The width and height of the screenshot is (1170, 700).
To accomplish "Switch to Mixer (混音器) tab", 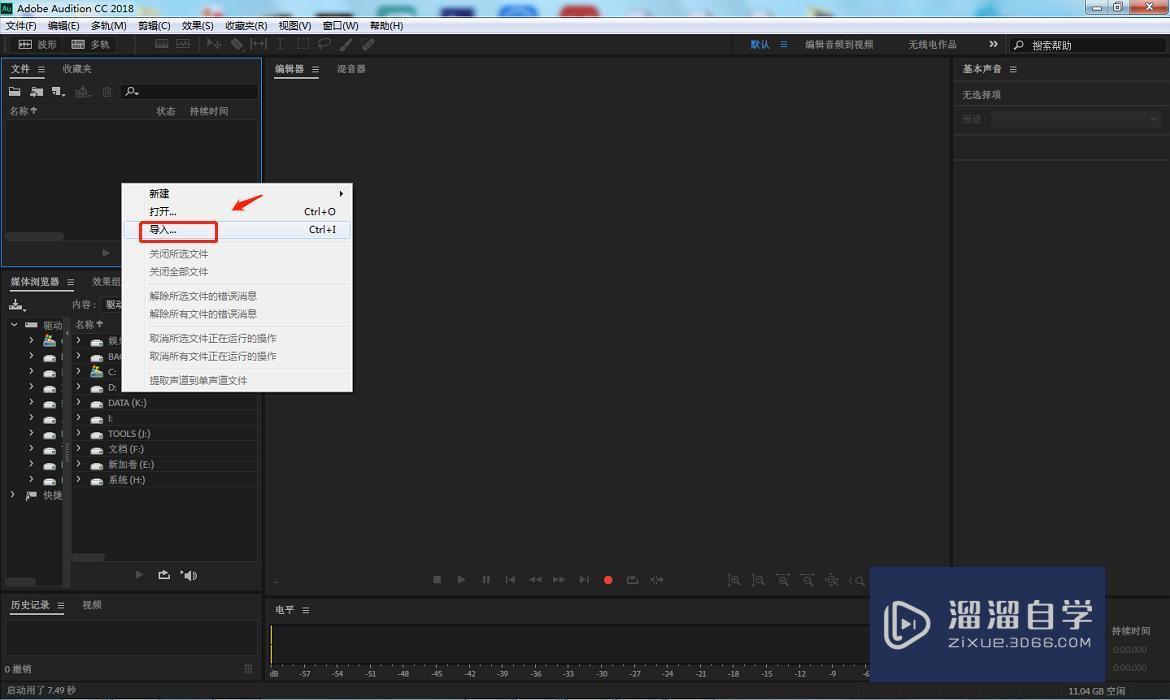I will [x=351, y=69].
